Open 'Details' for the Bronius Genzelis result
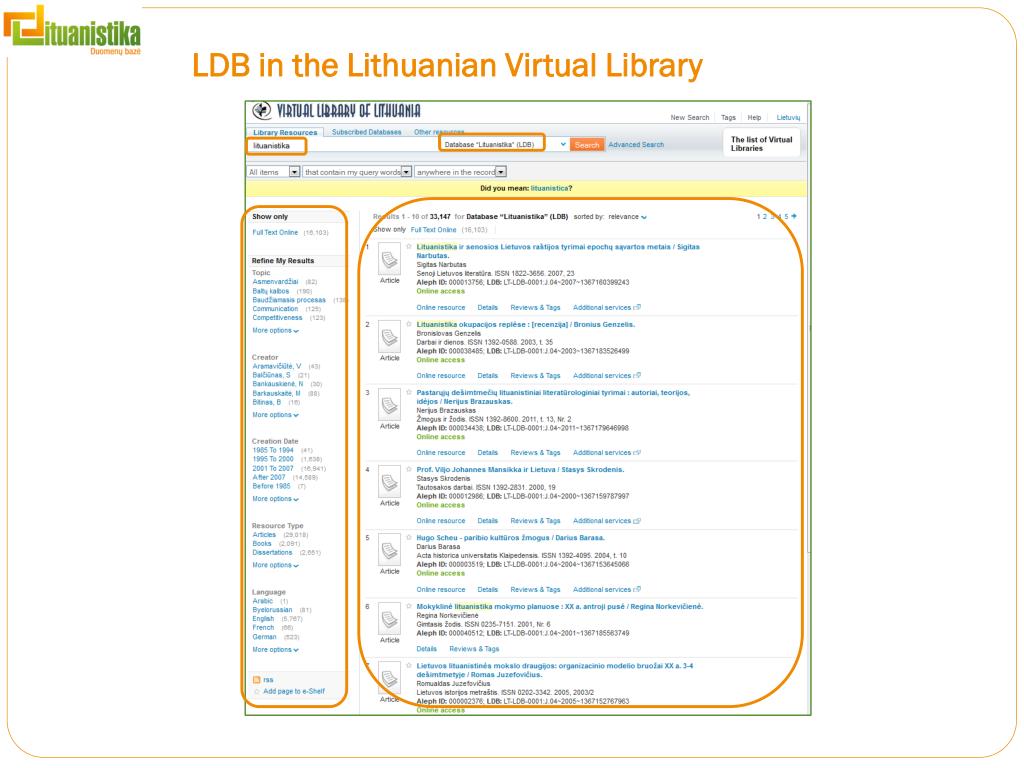The image size is (1024, 768). click(487, 376)
